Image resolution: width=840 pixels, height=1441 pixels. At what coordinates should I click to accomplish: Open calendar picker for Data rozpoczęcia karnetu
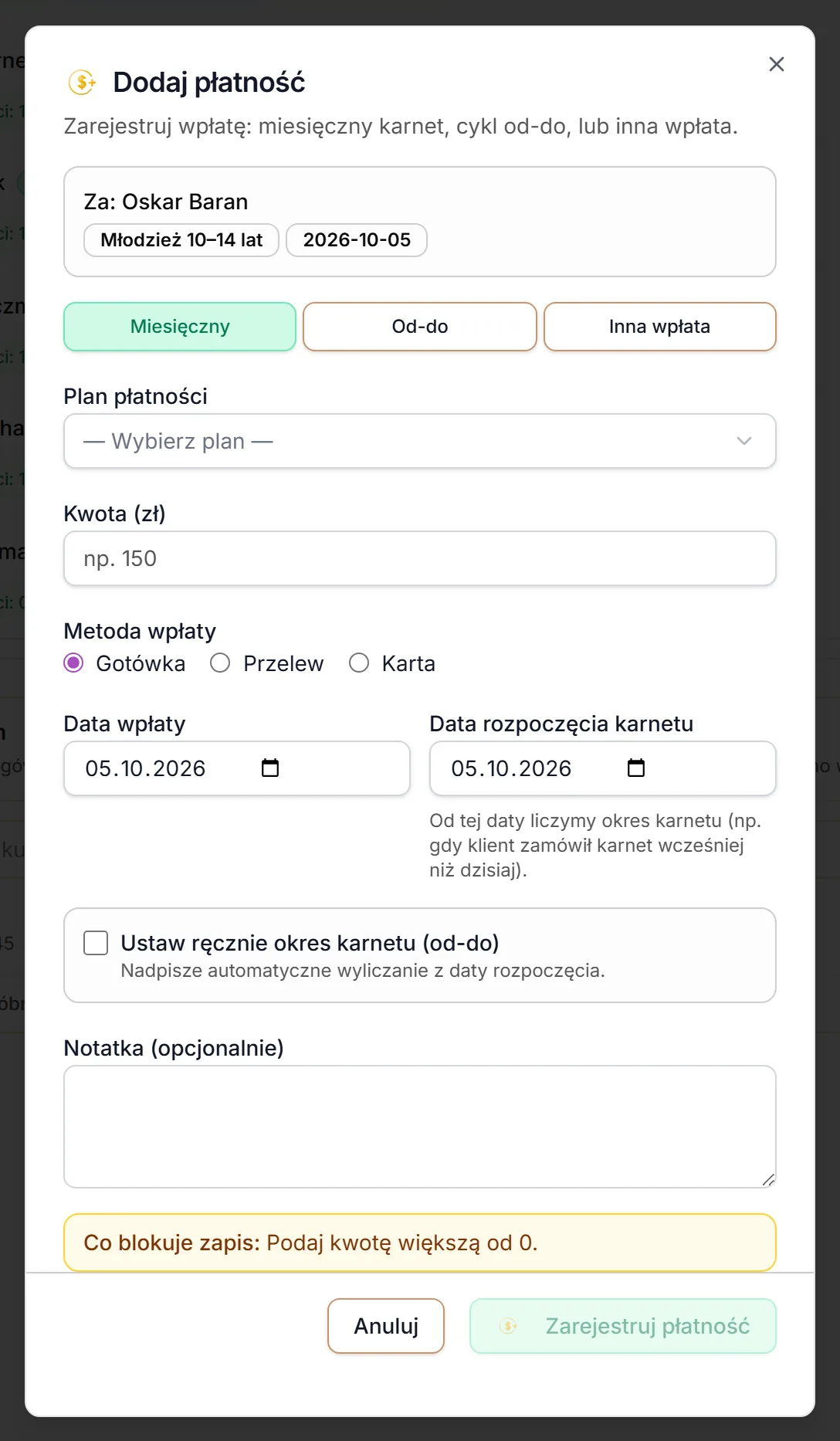click(x=636, y=768)
